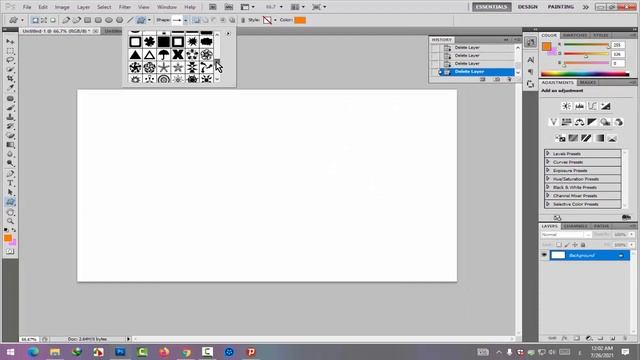
Task: Toggle history brush source for selected Delete Layer
Action: tap(436, 72)
